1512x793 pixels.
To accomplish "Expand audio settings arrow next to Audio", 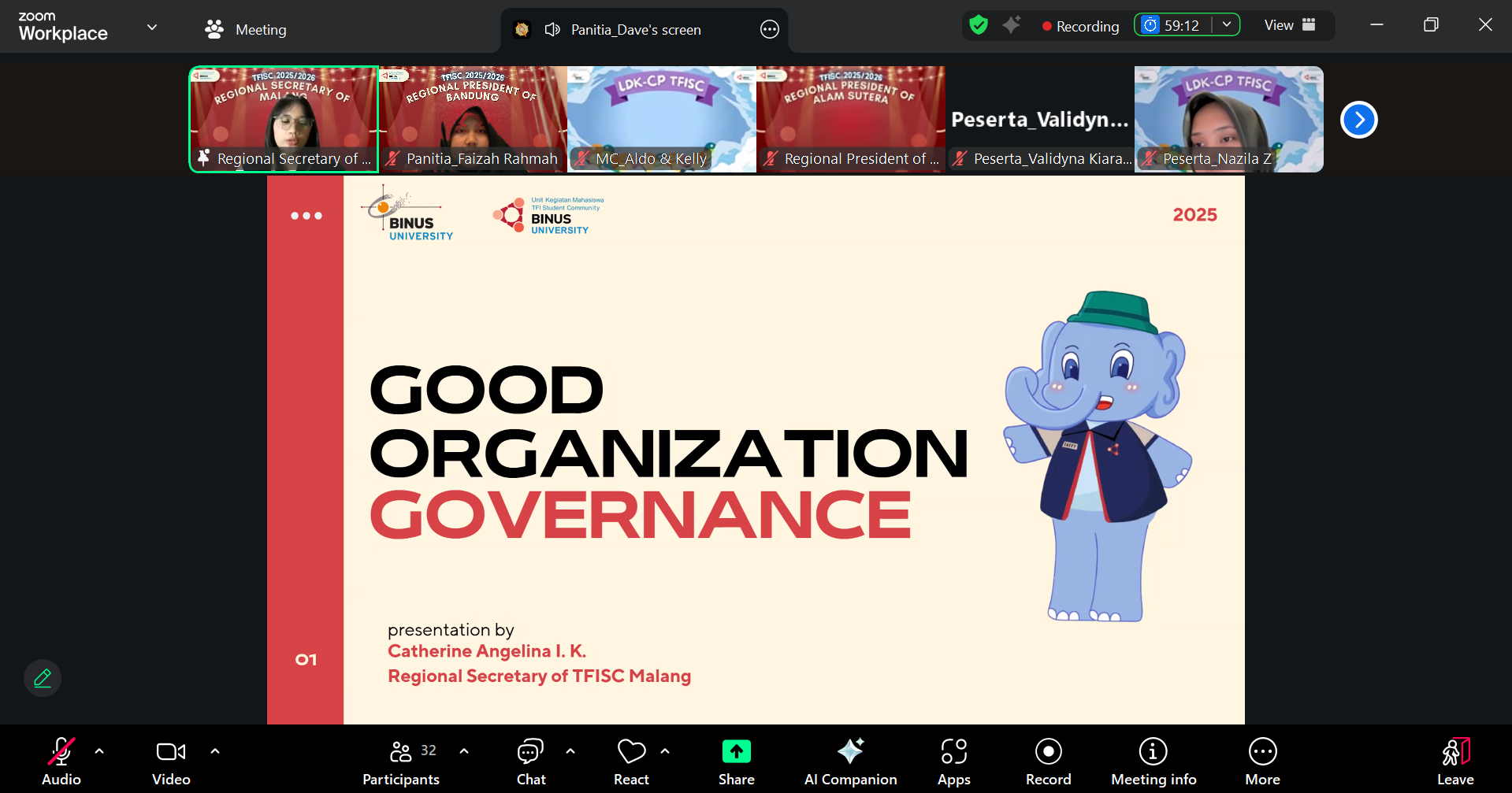I will point(99,751).
